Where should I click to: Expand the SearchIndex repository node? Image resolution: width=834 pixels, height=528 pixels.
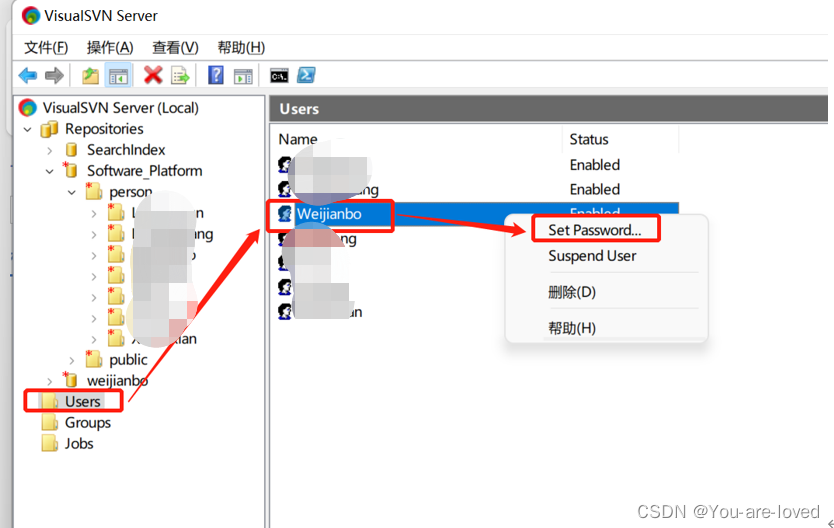click(x=49, y=150)
